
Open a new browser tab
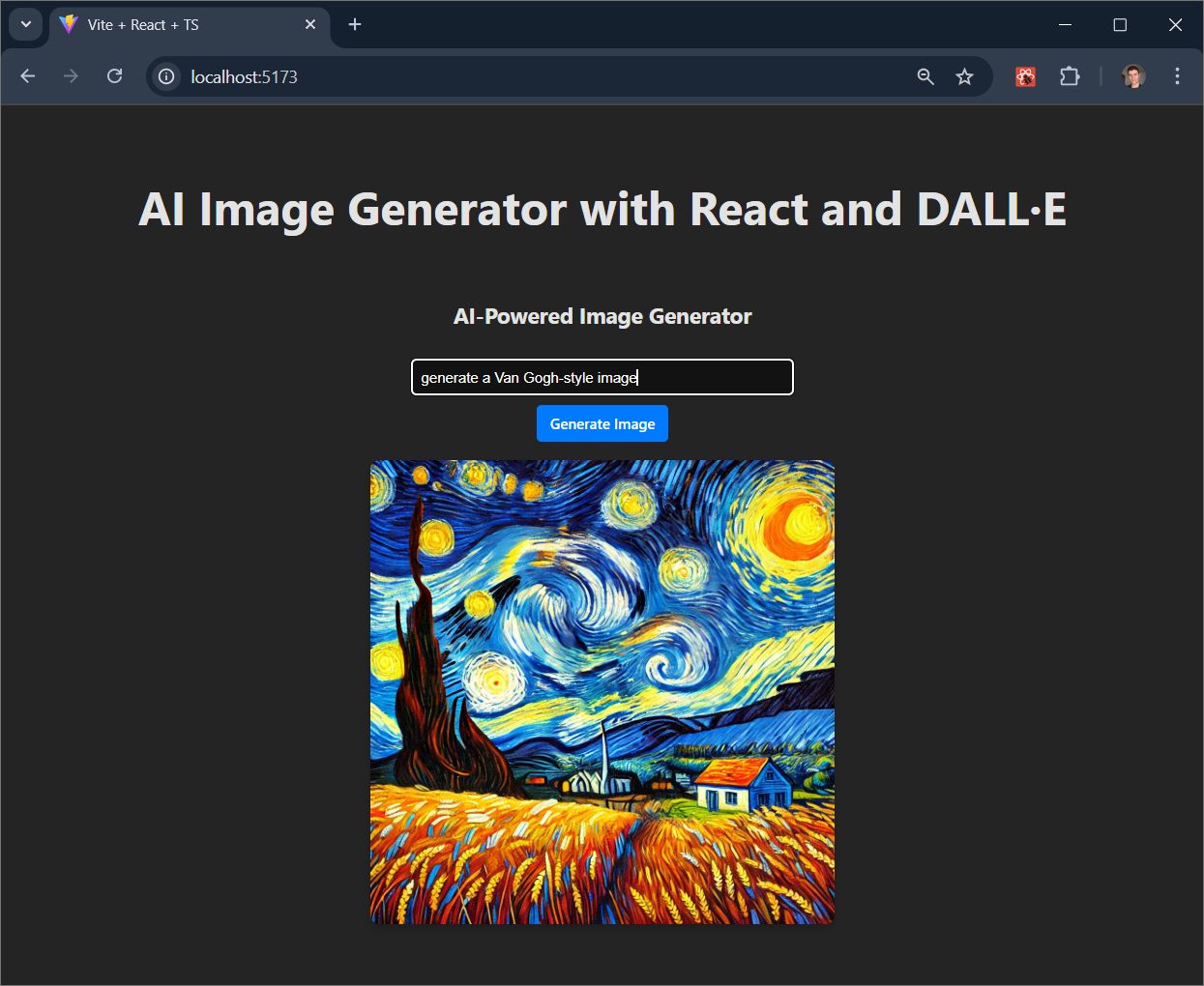(x=355, y=24)
